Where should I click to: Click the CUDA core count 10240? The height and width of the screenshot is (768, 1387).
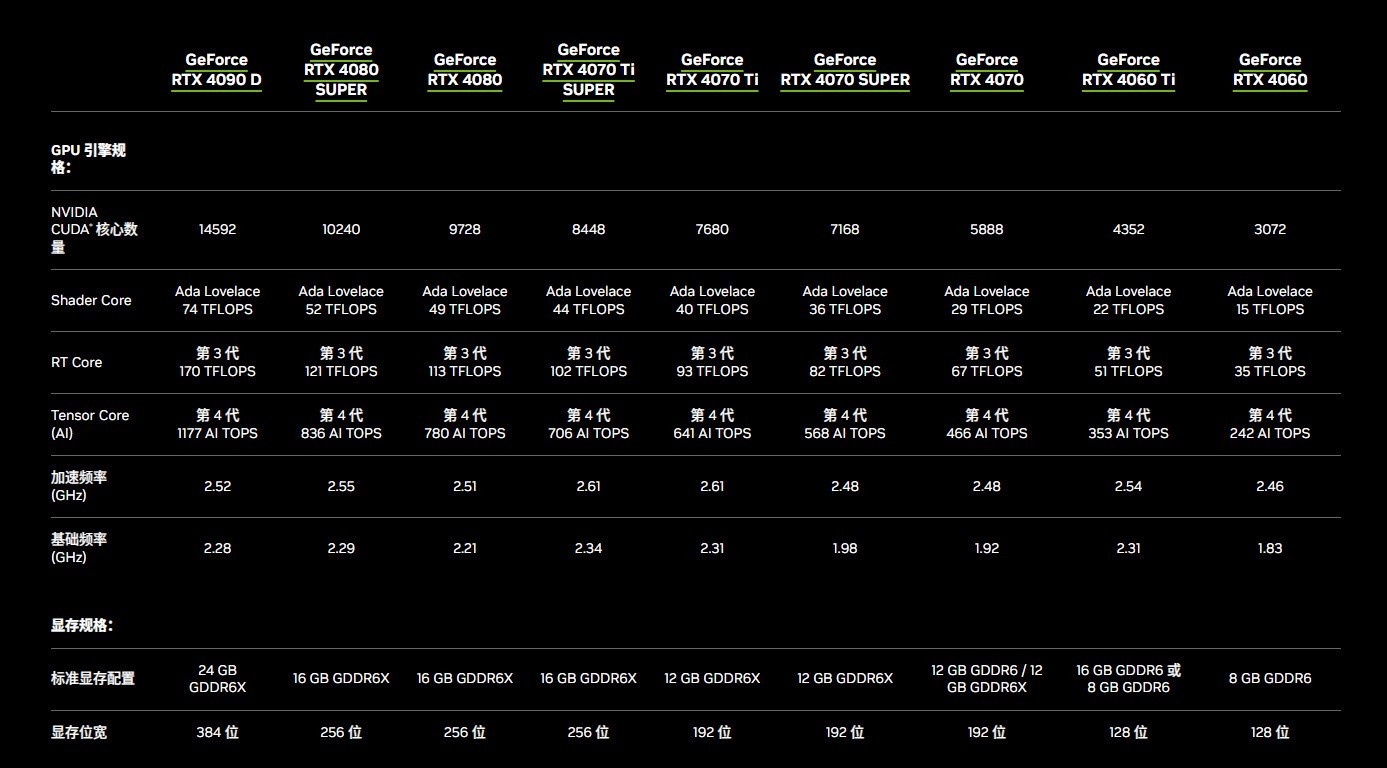[341, 230]
